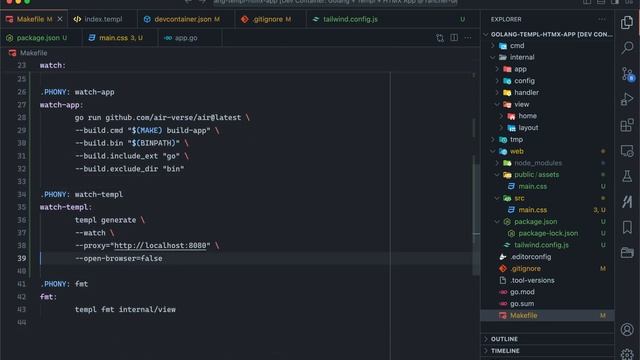Open the Search view icon

point(627,48)
